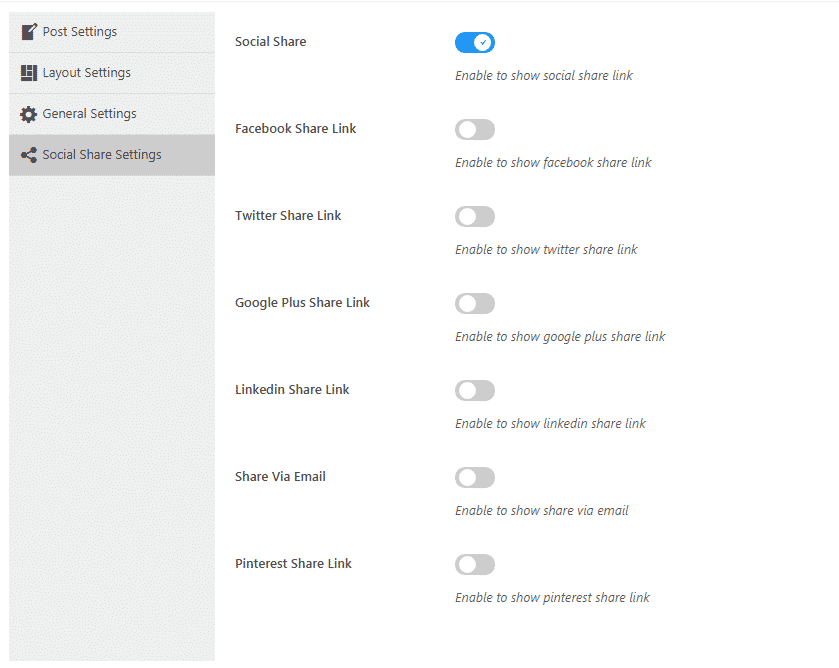Viewport: 839px width, 668px height.
Task: Switch on the Linkedin Share Link toggle
Action: 475,390
